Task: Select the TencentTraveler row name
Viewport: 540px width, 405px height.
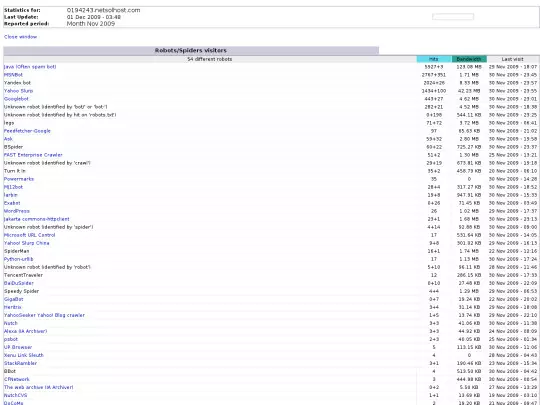Action: 23,275
